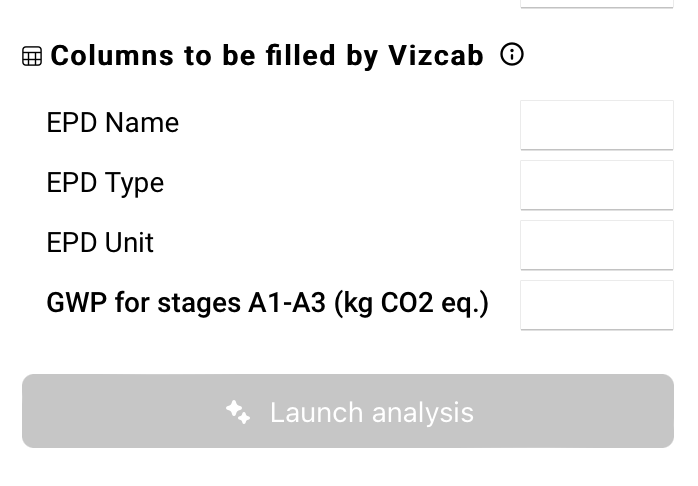The image size is (698, 486).
Task: Click the word Columns in section title
Action: 112,55
